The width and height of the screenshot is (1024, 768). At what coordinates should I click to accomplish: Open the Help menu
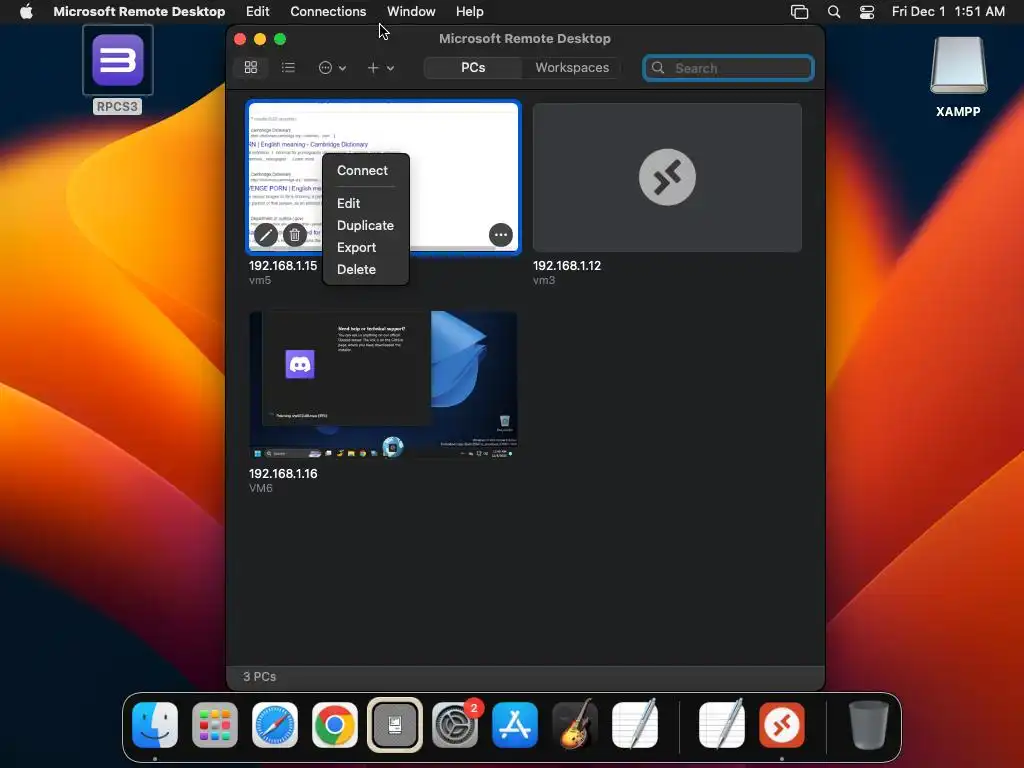pos(470,11)
